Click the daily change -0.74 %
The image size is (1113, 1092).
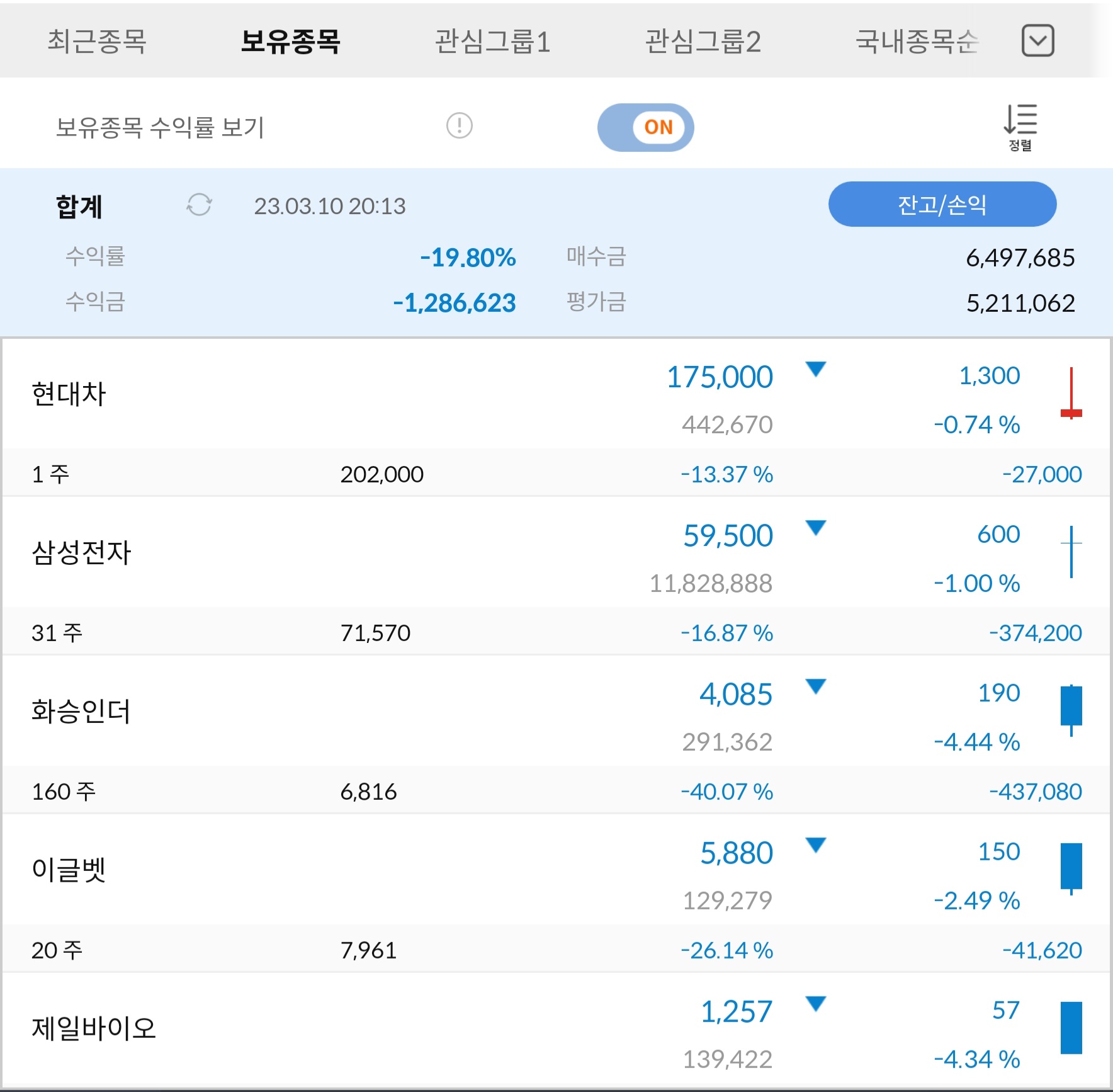(977, 425)
